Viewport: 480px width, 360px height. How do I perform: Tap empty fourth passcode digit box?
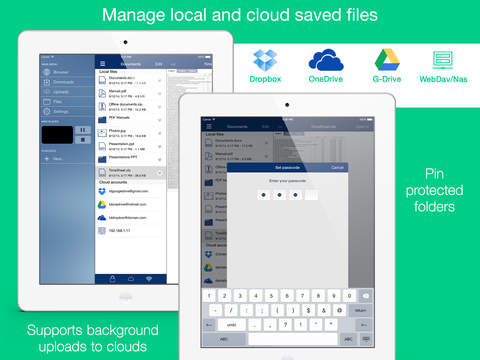[311, 195]
